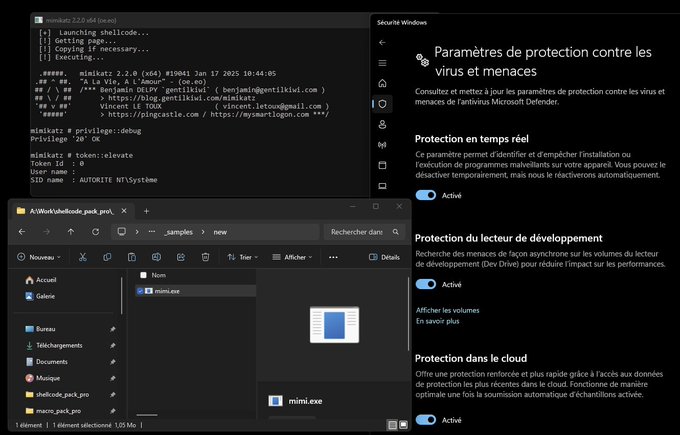Image resolution: width=680 pixels, height=435 pixels.
Task: Expand hidden path ellipsis in address bar
Action: pyautogui.click(x=152, y=232)
